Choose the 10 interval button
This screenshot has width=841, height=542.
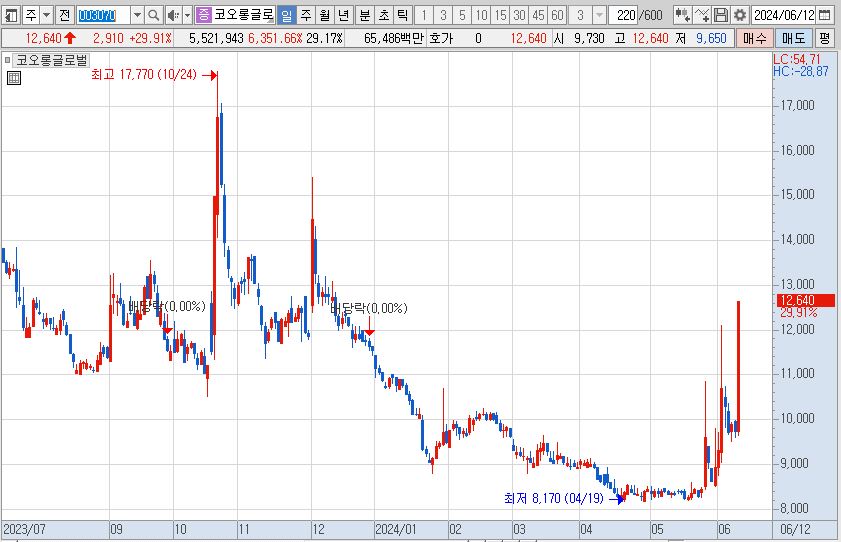[x=482, y=15]
